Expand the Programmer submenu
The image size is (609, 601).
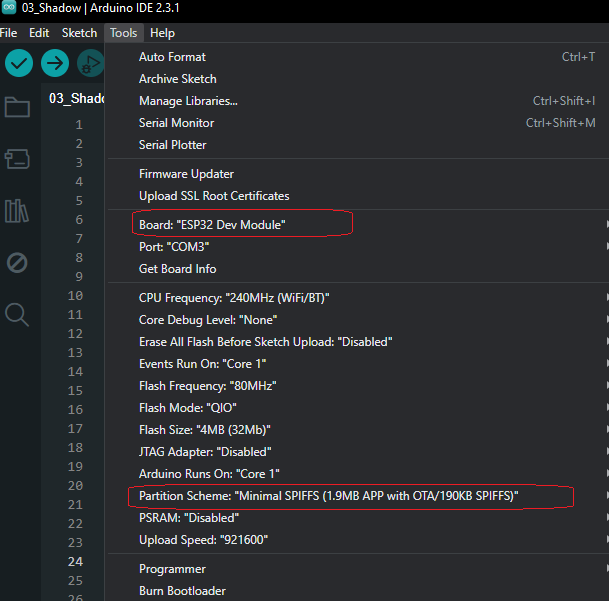[358, 569]
